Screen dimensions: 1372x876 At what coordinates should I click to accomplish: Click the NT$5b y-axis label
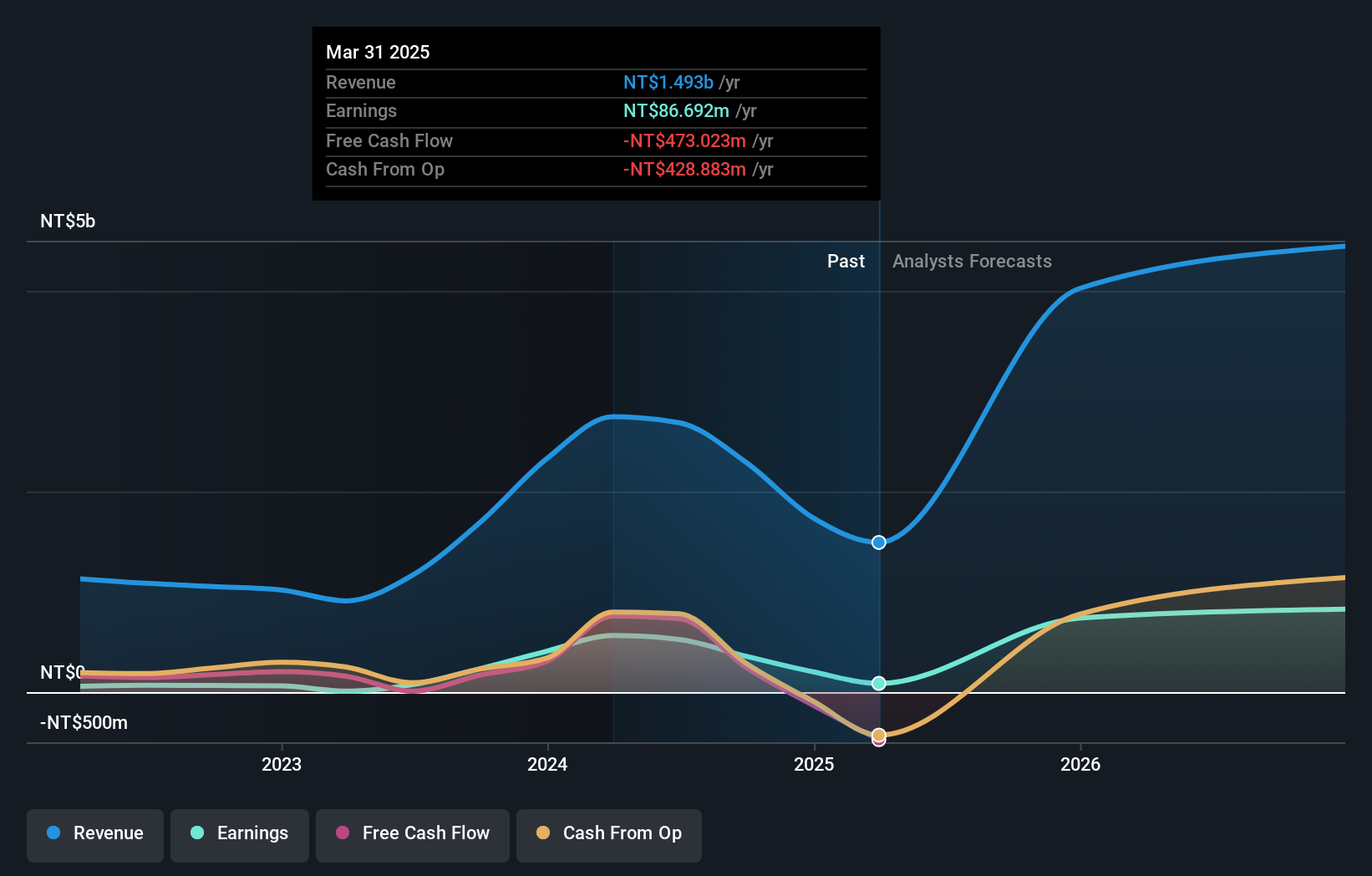point(68,221)
